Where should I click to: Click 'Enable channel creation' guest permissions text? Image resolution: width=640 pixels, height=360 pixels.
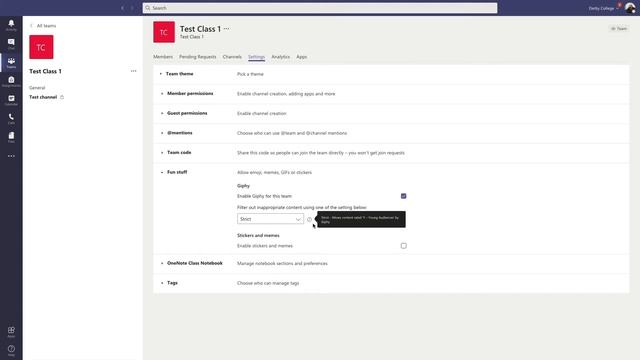[x=262, y=113]
